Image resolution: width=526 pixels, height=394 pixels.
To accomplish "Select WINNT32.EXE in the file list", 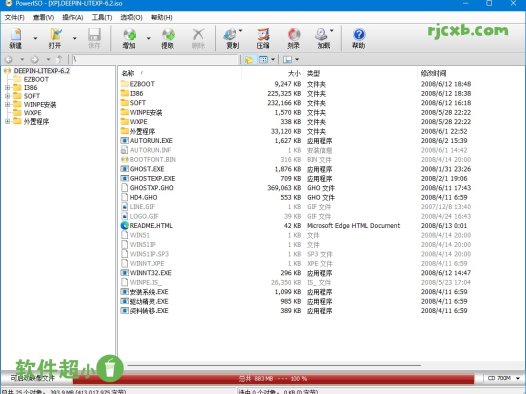I will pos(151,273).
